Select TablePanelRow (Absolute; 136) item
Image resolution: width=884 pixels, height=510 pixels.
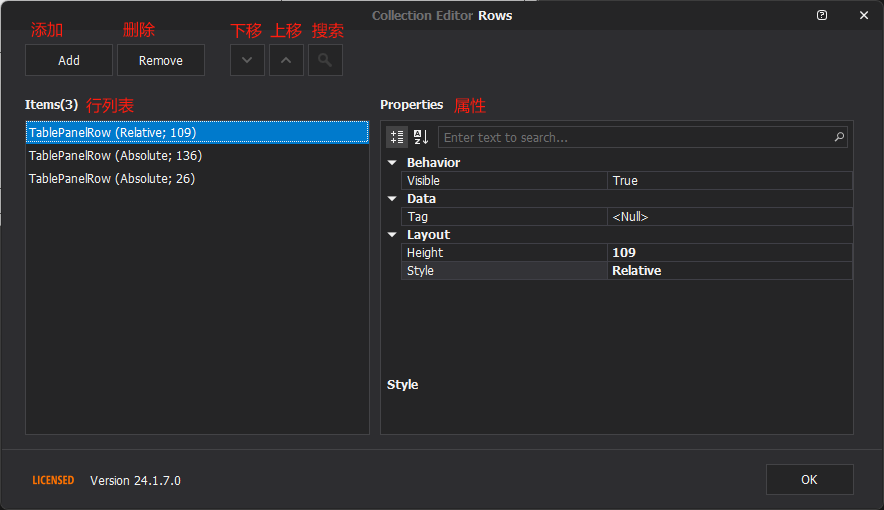point(197,156)
